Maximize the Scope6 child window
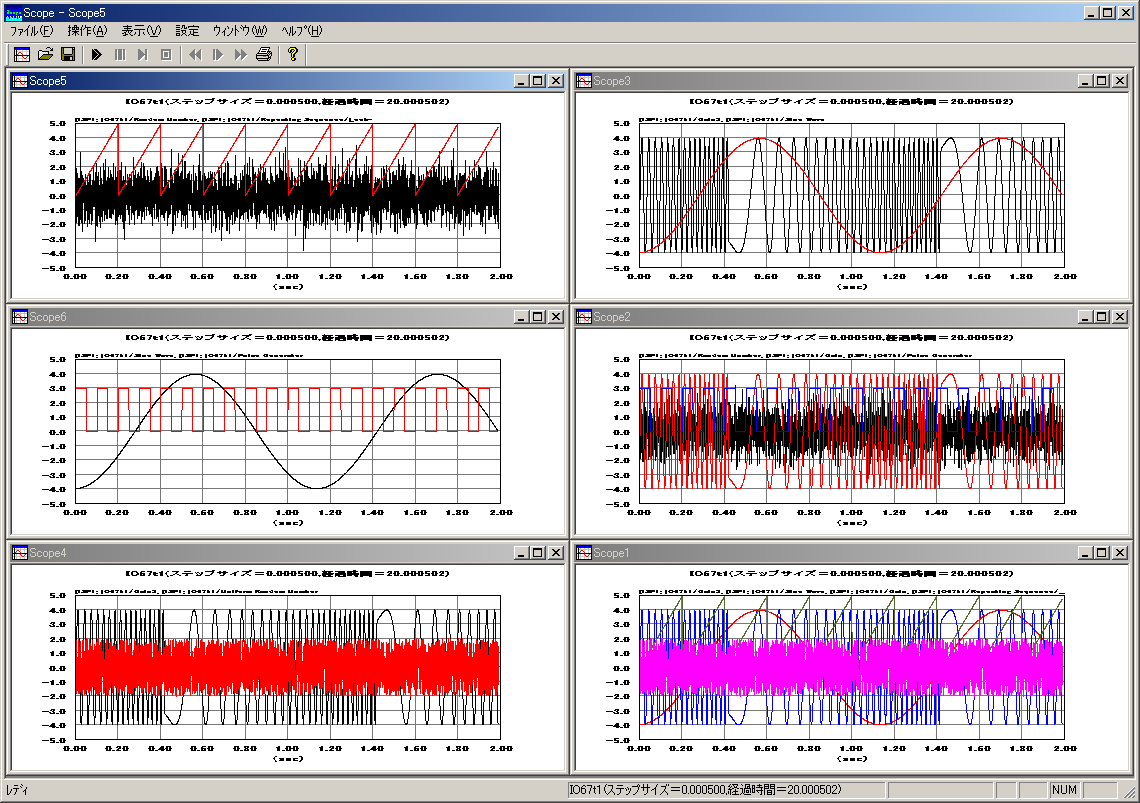1140x803 pixels. pyautogui.click(x=538, y=317)
